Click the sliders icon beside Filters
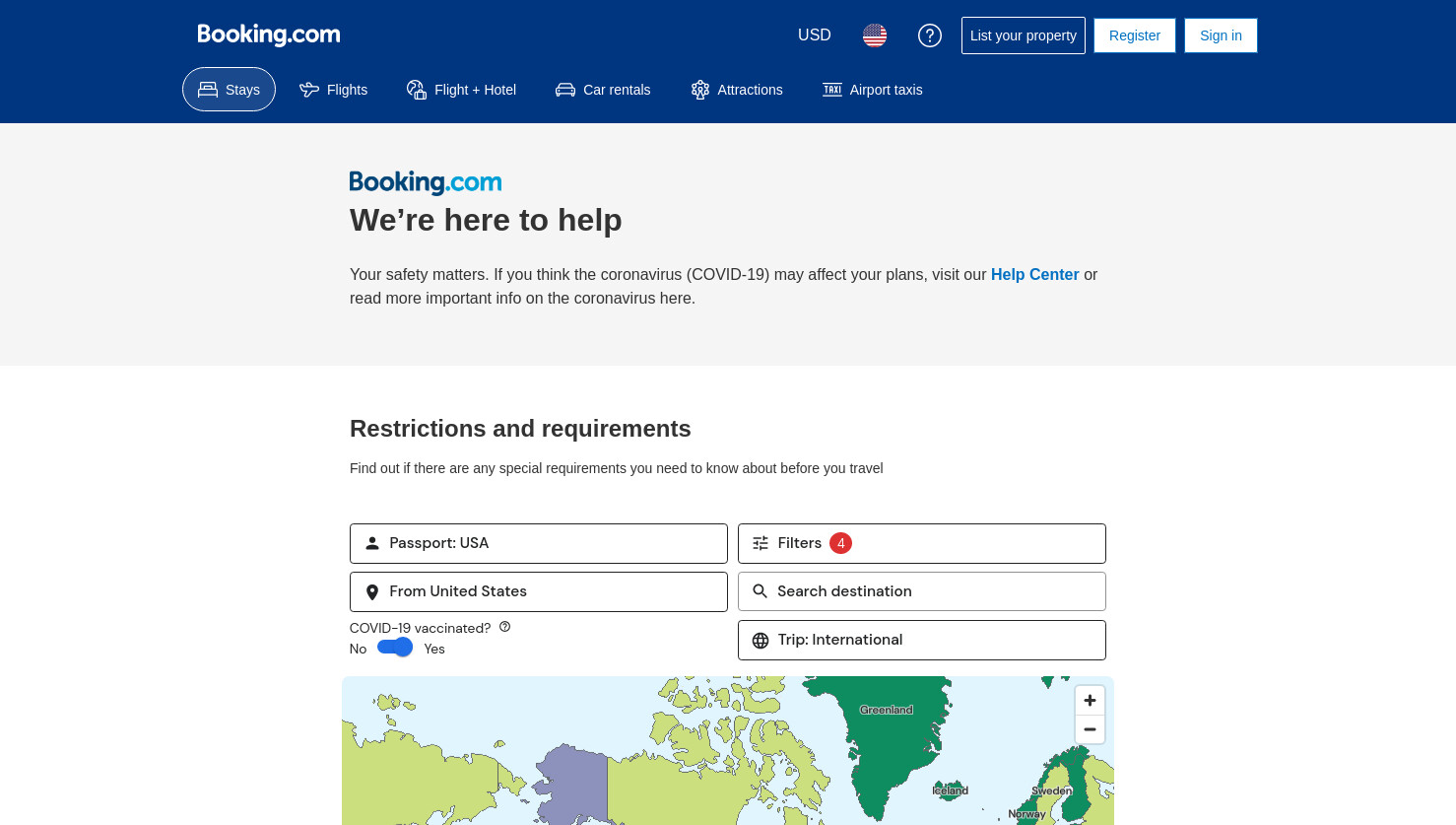 tap(761, 543)
